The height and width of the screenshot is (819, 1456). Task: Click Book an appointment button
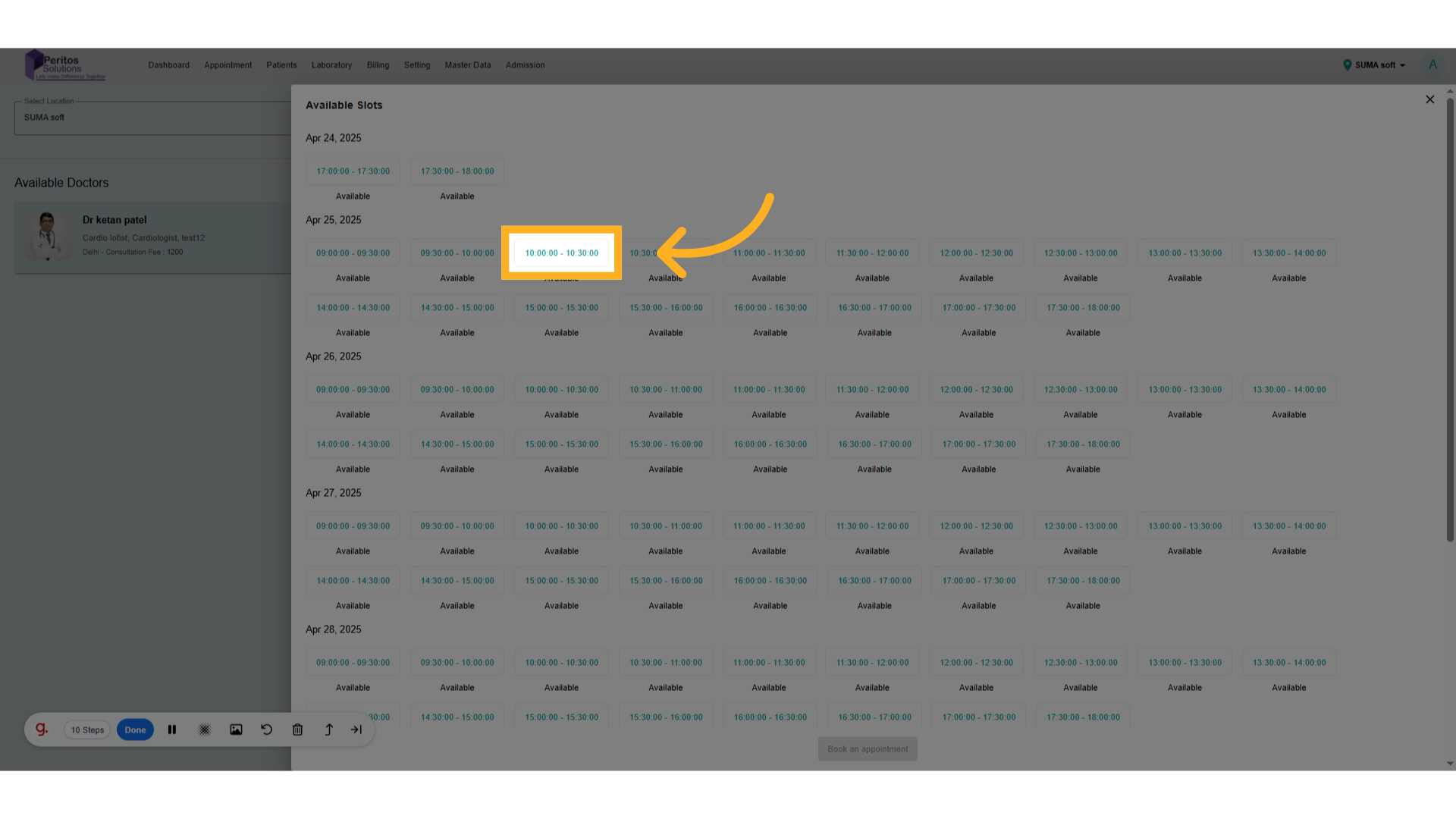coord(868,748)
